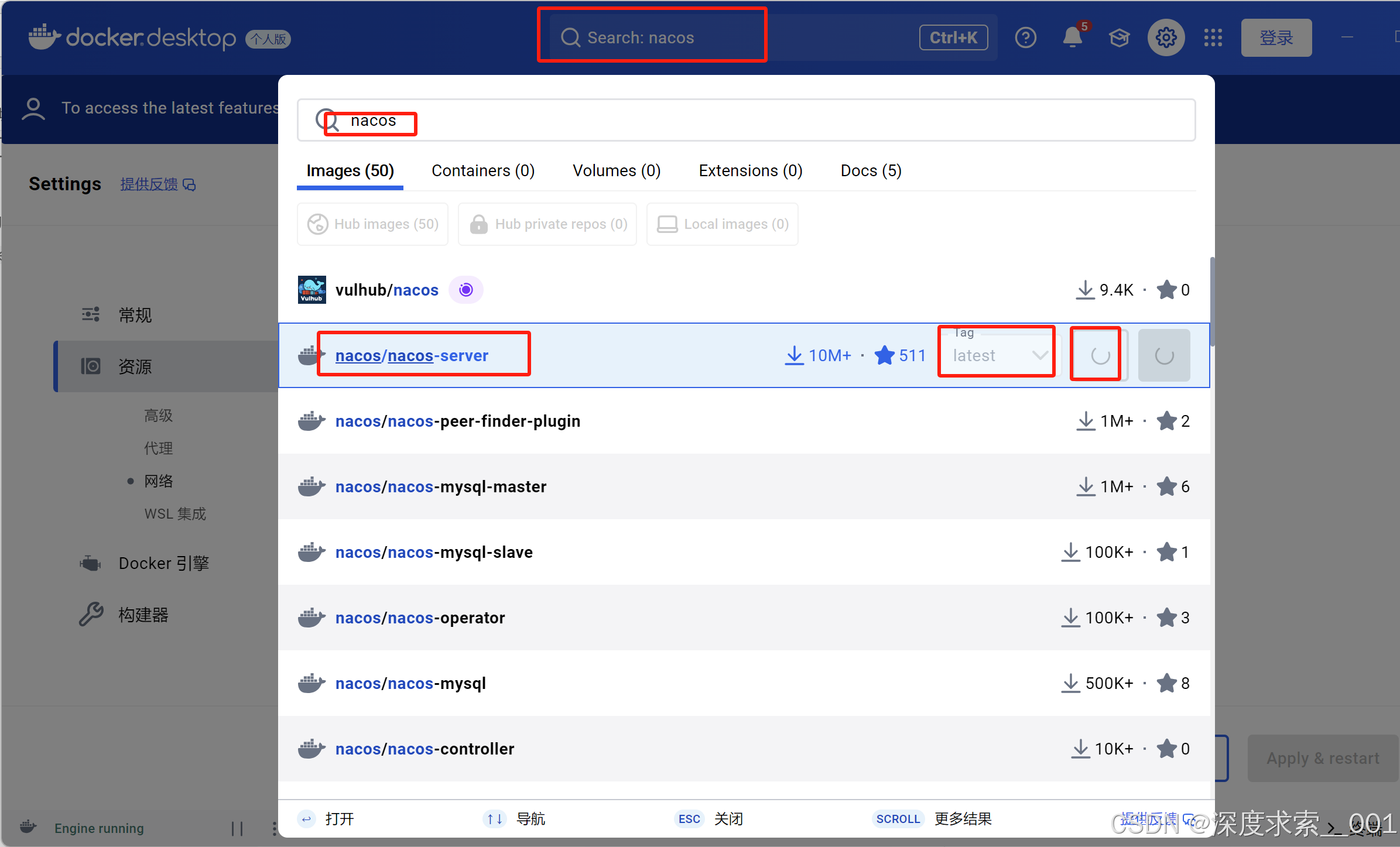Switch to the Containers (0) tab
1400x847 pixels.
click(483, 171)
